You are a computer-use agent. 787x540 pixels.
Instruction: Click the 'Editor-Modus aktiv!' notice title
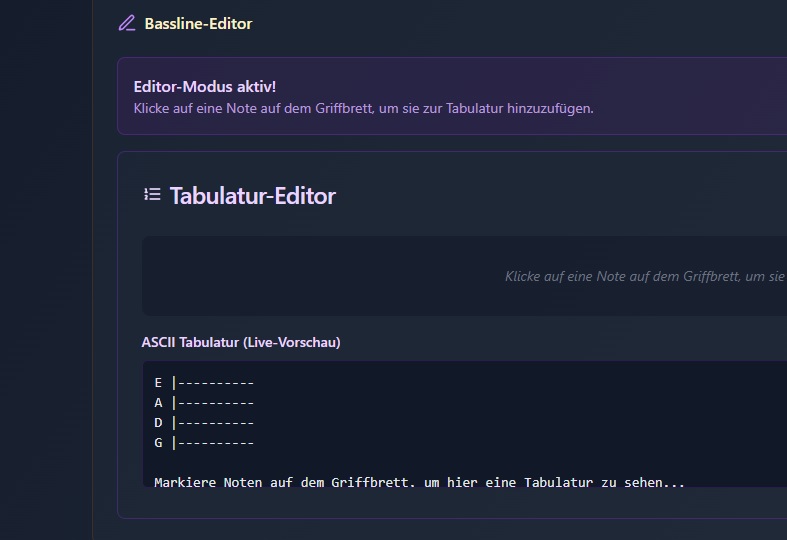[x=205, y=86]
